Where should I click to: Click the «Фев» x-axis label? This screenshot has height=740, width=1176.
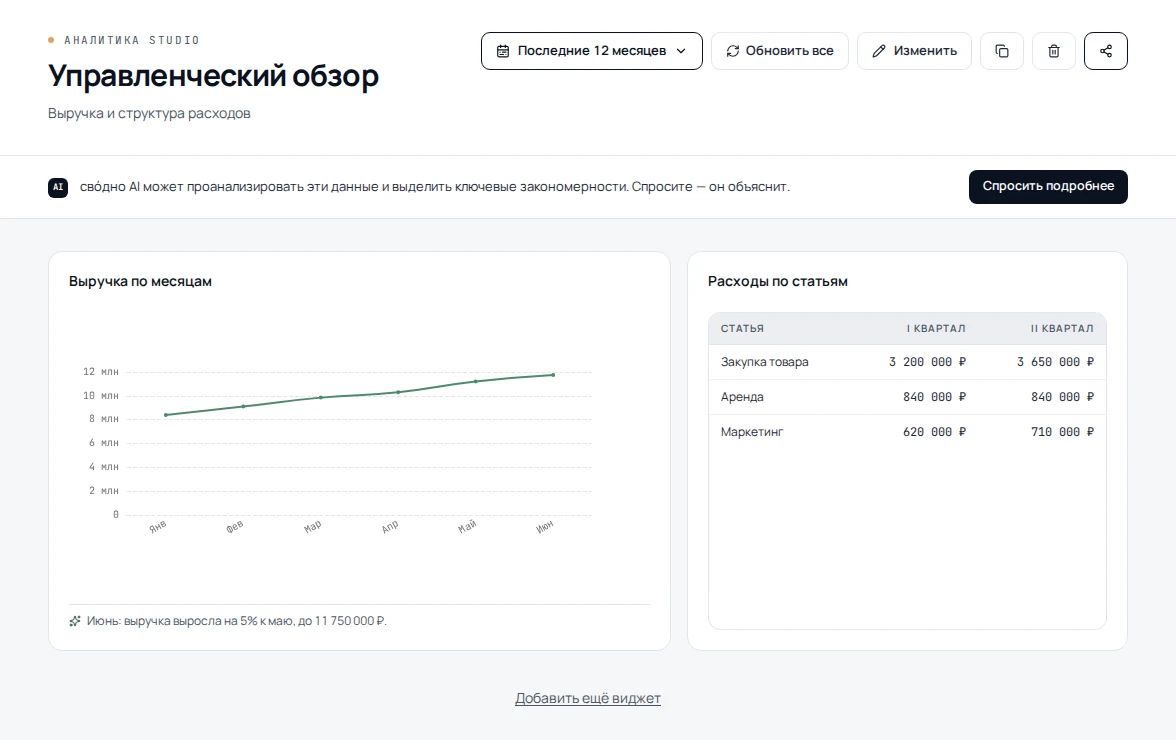click(x=235, y=526)
